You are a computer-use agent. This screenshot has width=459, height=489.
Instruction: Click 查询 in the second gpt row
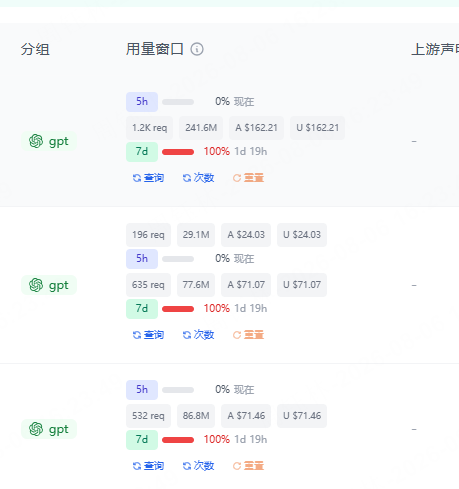[148, 335]
